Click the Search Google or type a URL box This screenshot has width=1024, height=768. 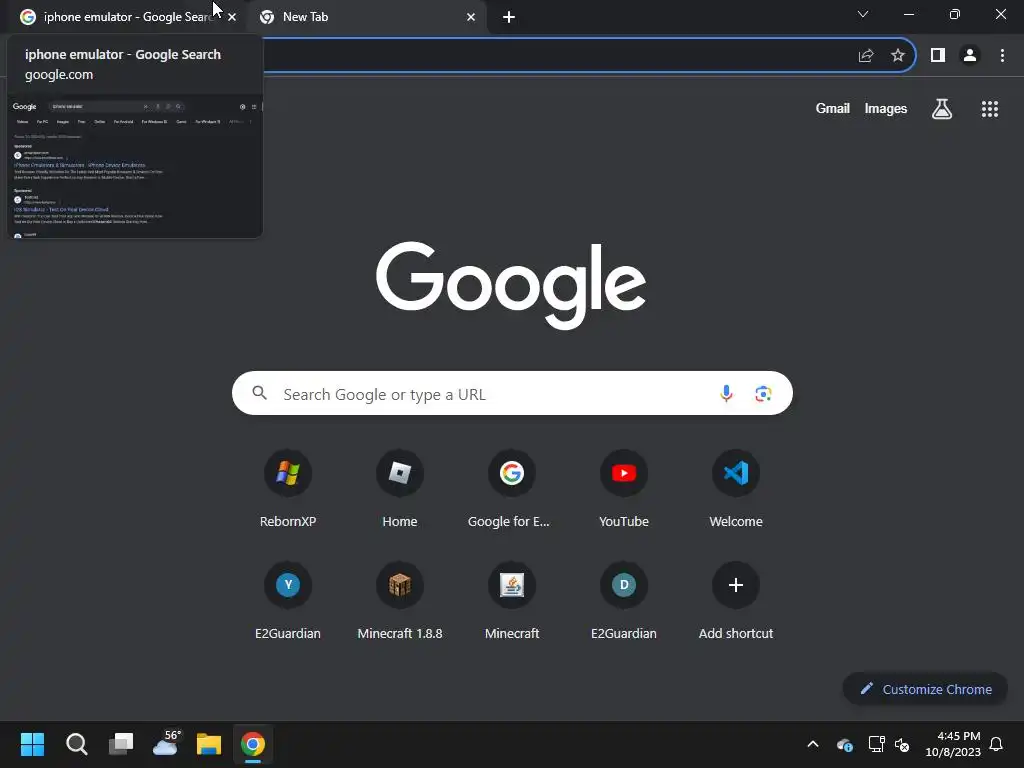click(512, 394)
